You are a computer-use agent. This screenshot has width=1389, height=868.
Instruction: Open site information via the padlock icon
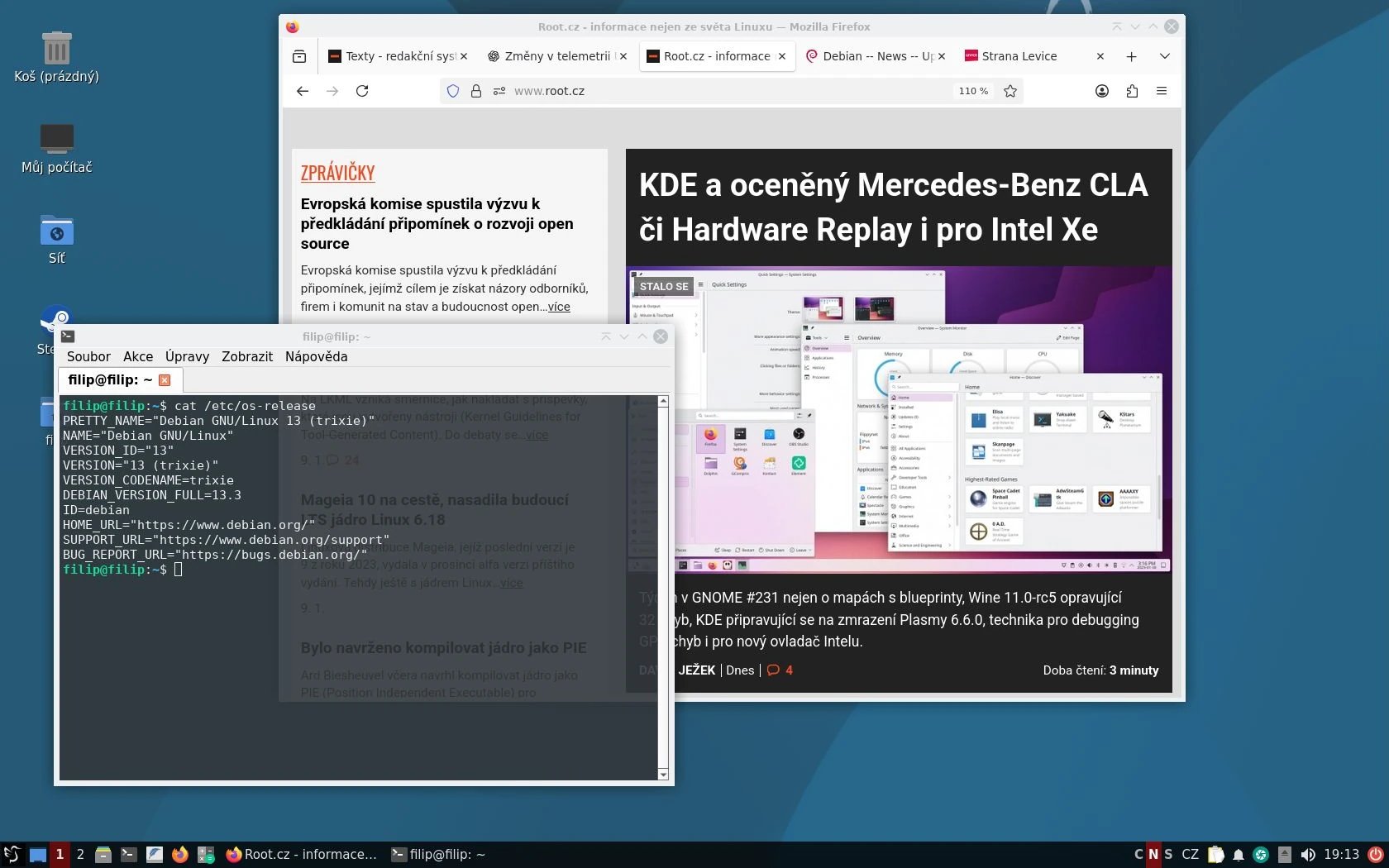pyautogui.click(x=475, y=91)
